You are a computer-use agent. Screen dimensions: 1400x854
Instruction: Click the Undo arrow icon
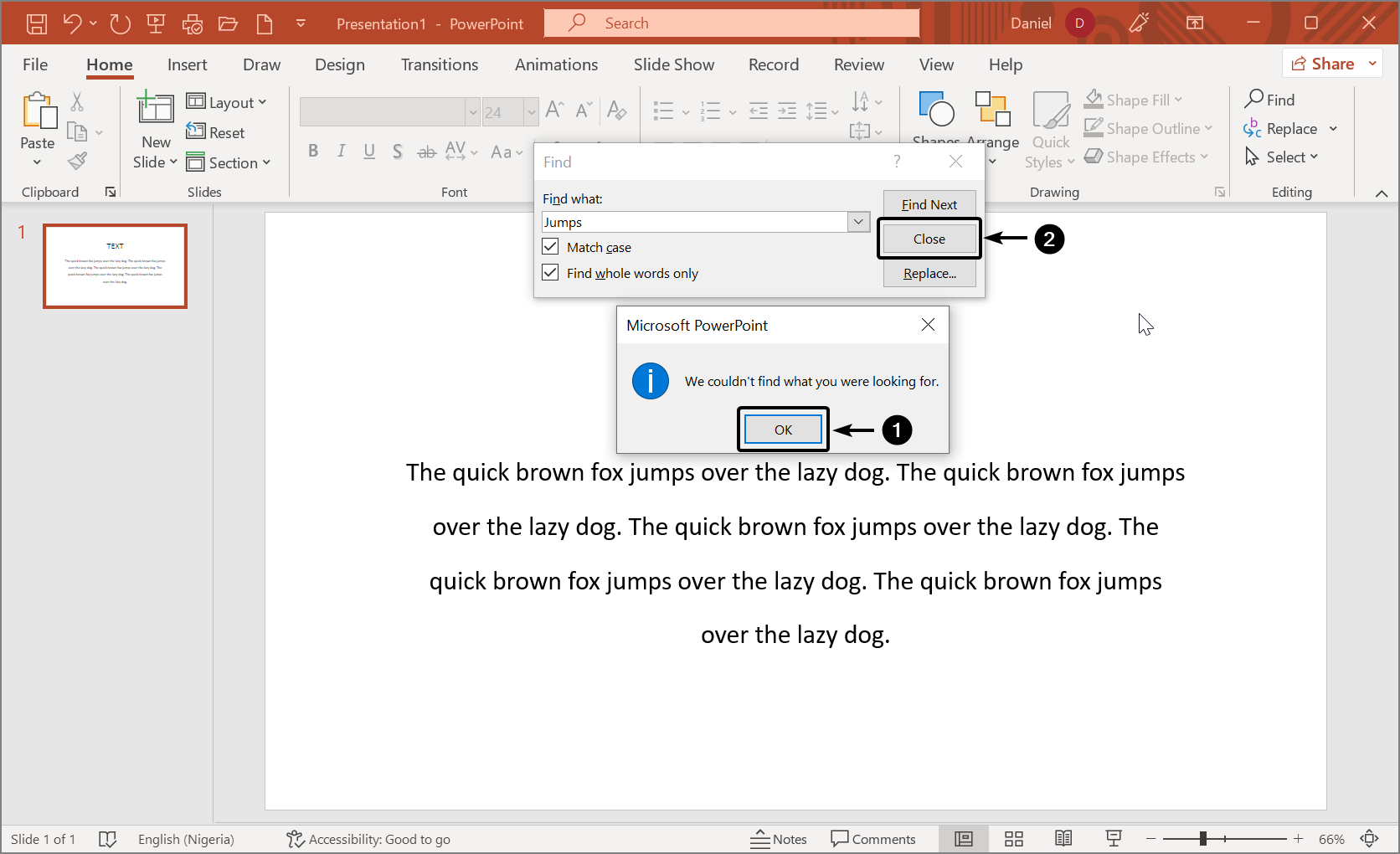click(73, 23)
